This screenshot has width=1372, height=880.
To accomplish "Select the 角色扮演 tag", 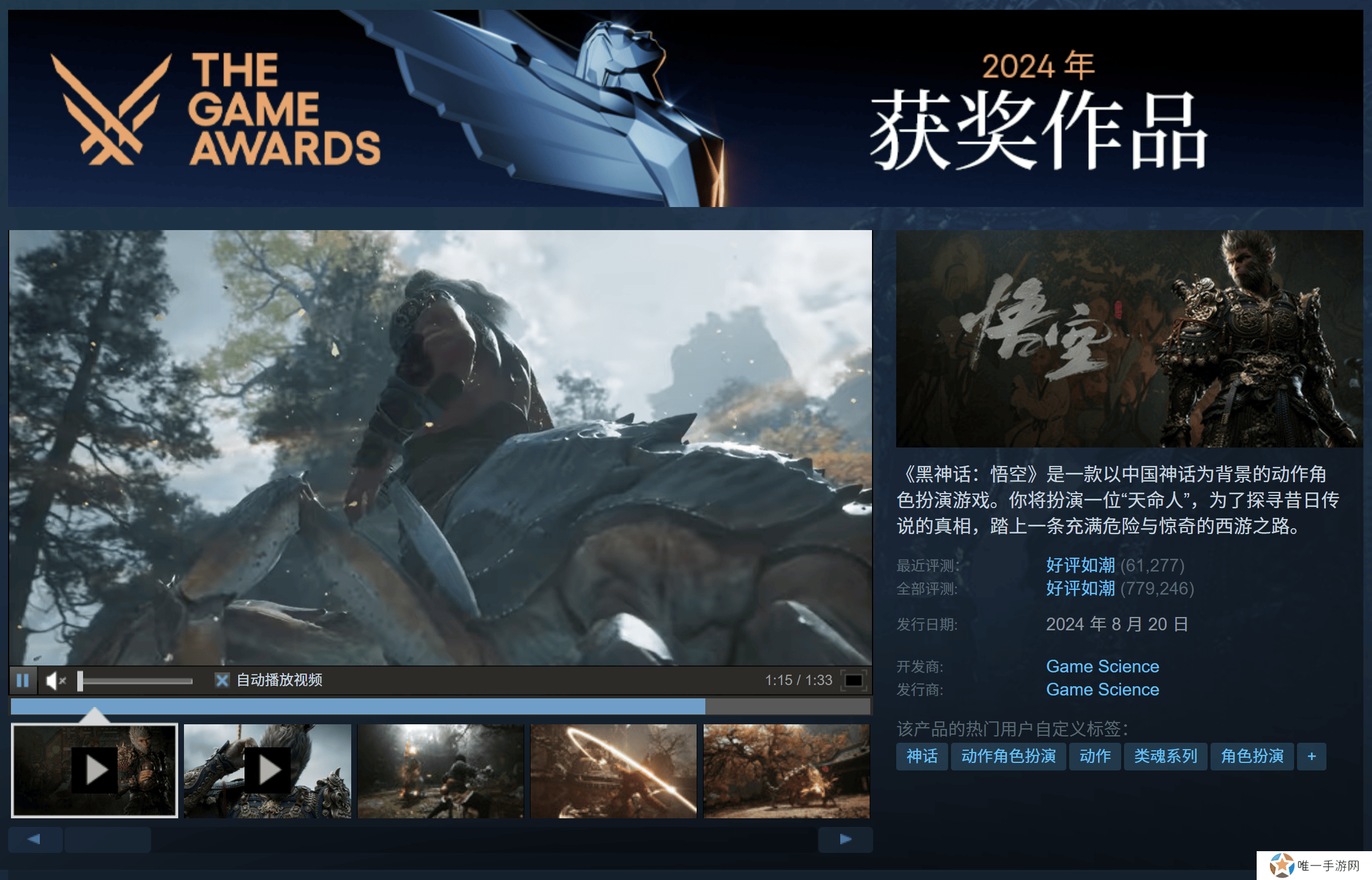I will pyautogui.click(x=1252, y=756).
